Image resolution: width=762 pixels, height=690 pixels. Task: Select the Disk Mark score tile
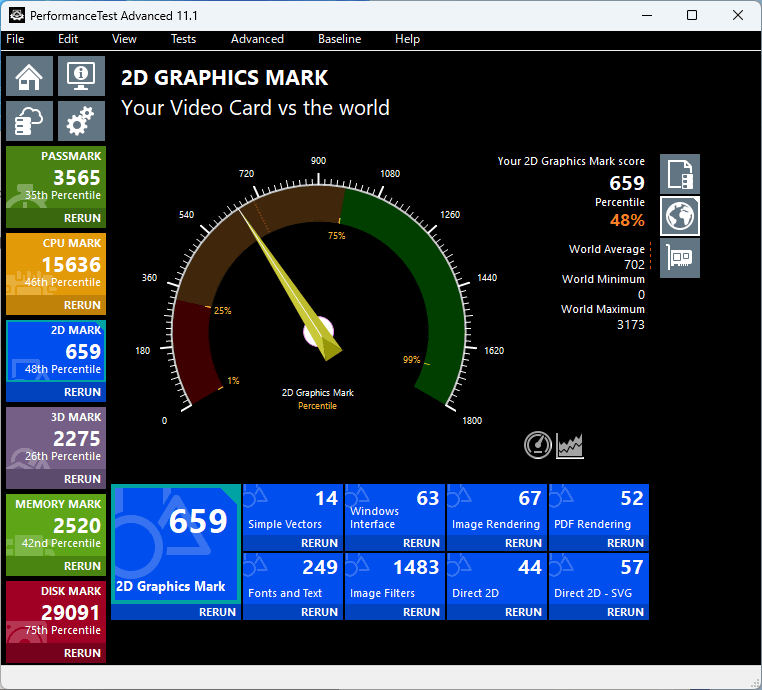coord(56,612)
